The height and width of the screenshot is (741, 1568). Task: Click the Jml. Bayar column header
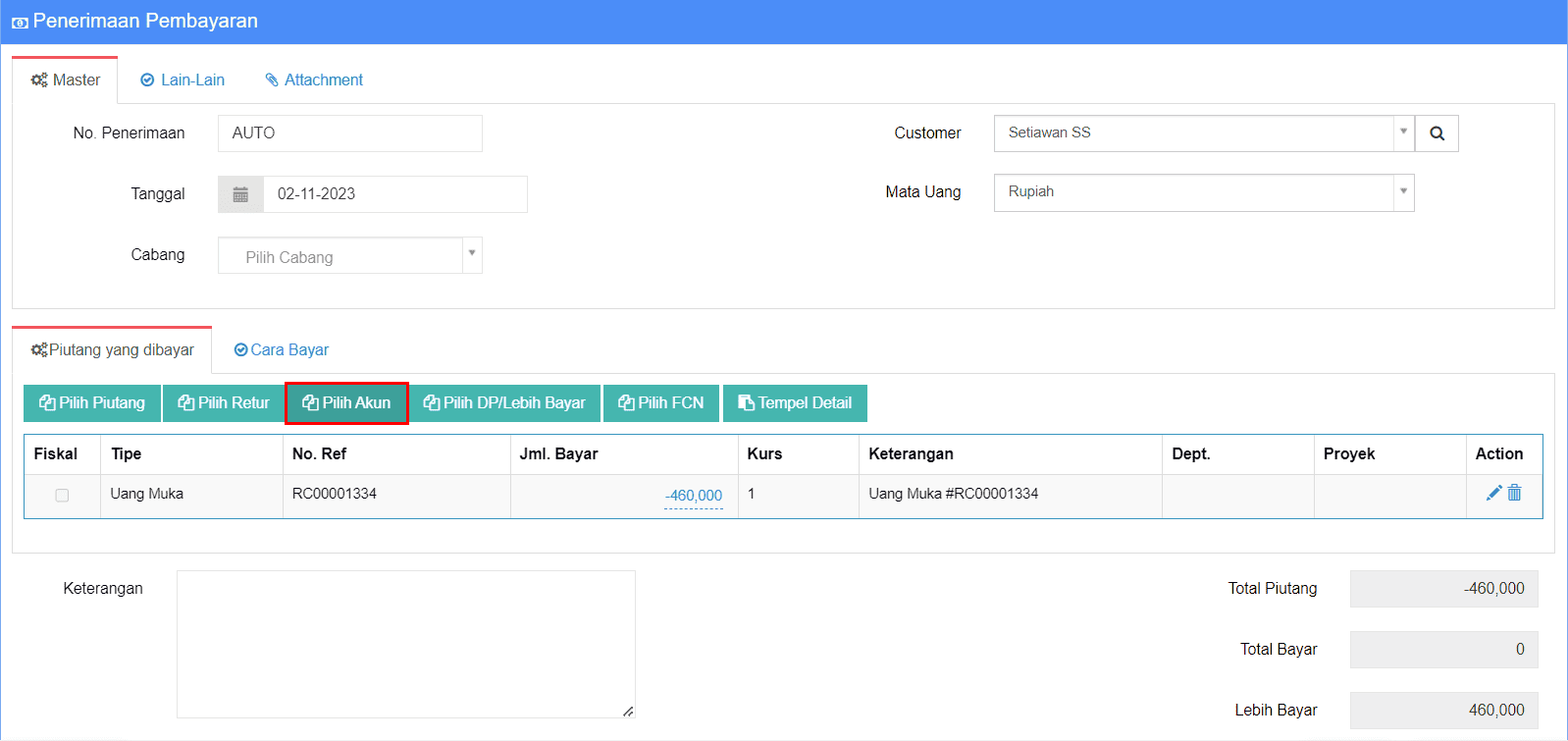coord(624,454)
